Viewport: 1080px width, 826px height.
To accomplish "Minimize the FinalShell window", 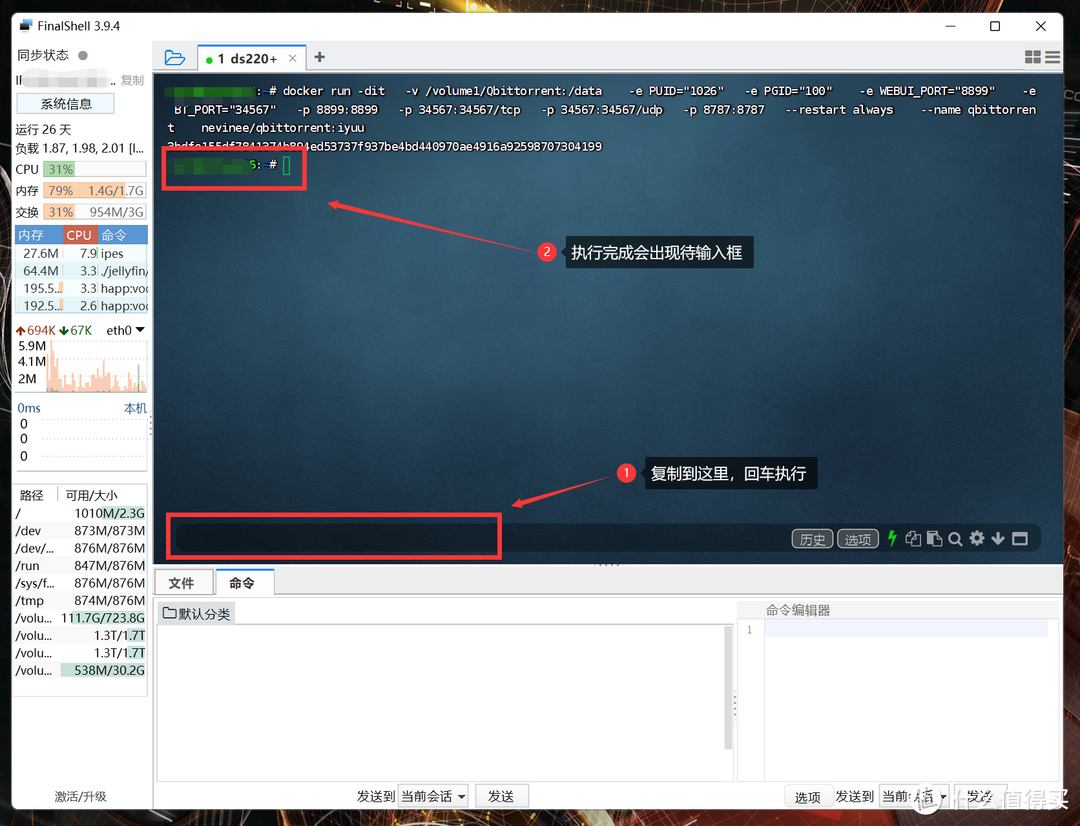I will [x=951, y=26].
